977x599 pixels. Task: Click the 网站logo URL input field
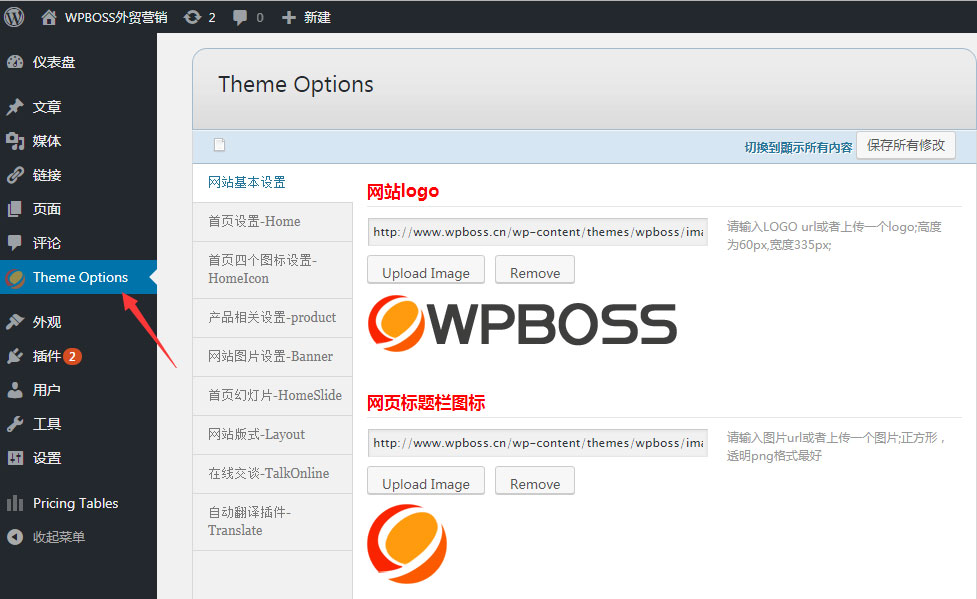pos(538,232)
